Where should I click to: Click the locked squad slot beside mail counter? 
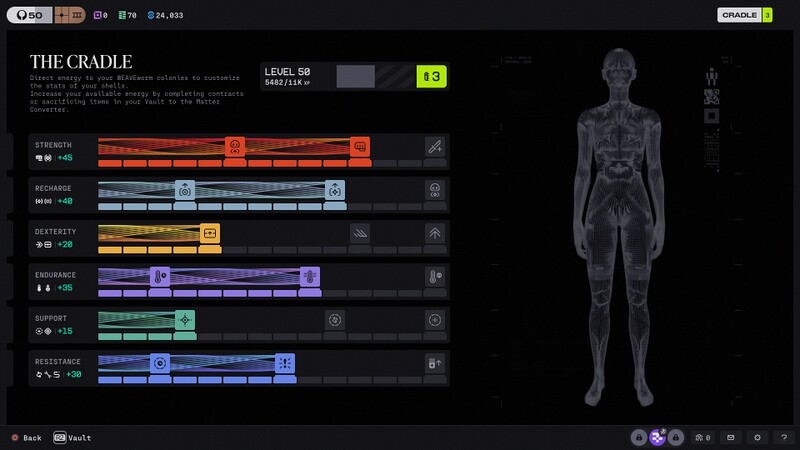676,438
